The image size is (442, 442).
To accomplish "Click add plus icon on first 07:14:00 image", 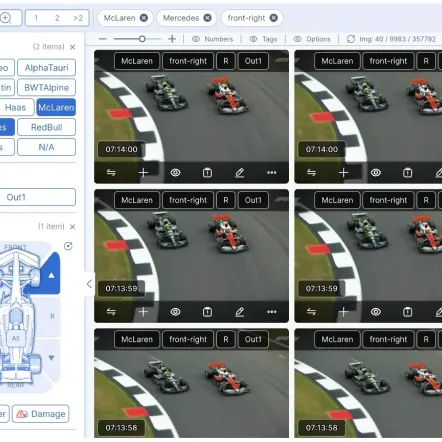I will point(143,172).
